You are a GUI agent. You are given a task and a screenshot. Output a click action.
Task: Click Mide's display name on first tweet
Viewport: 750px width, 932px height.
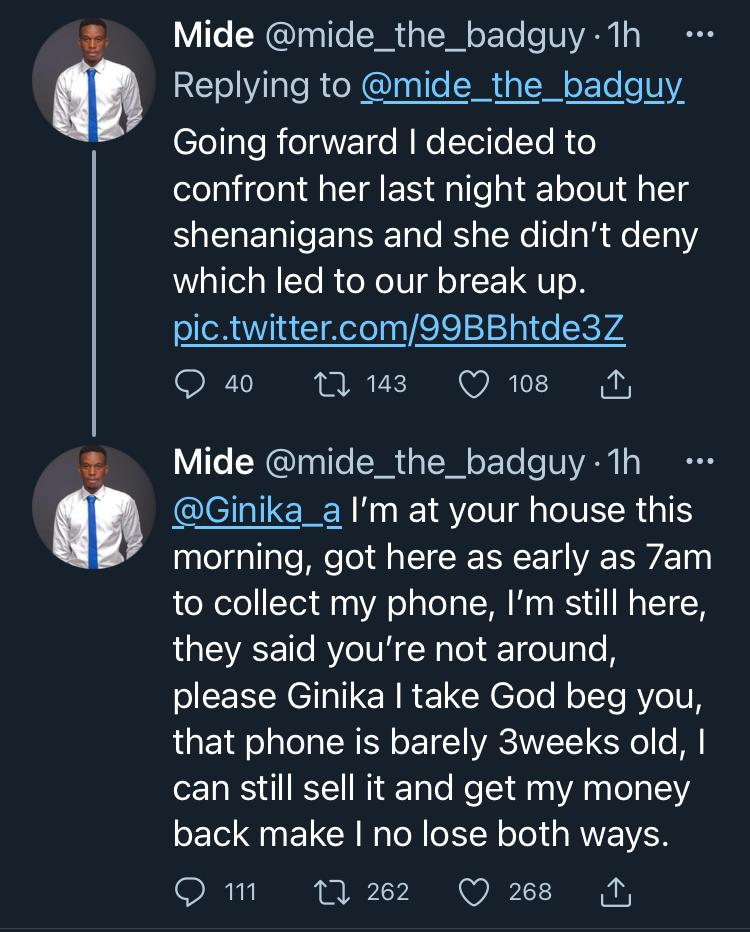point(213,37)
